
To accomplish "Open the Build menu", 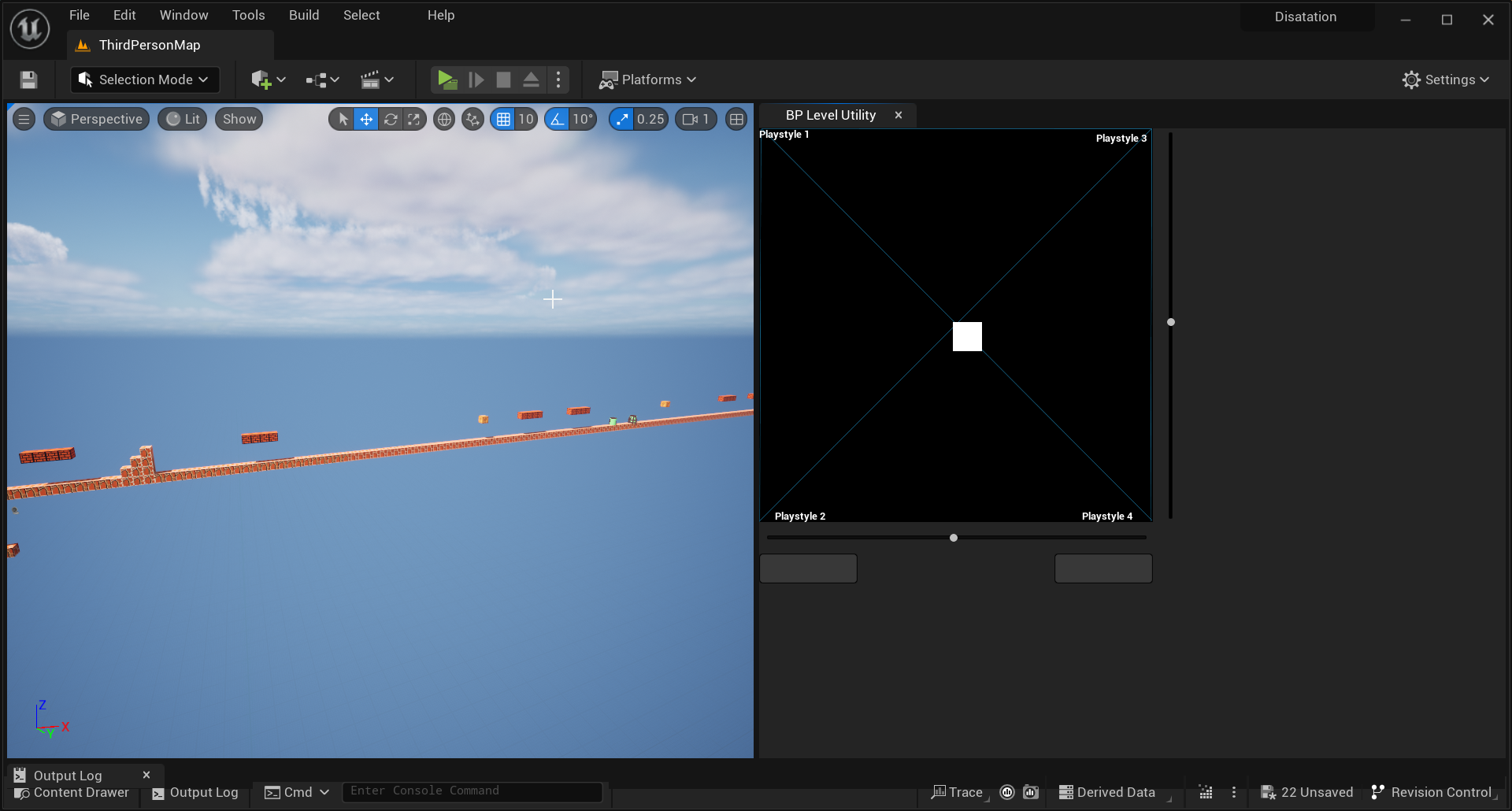I will click(303, 15).
